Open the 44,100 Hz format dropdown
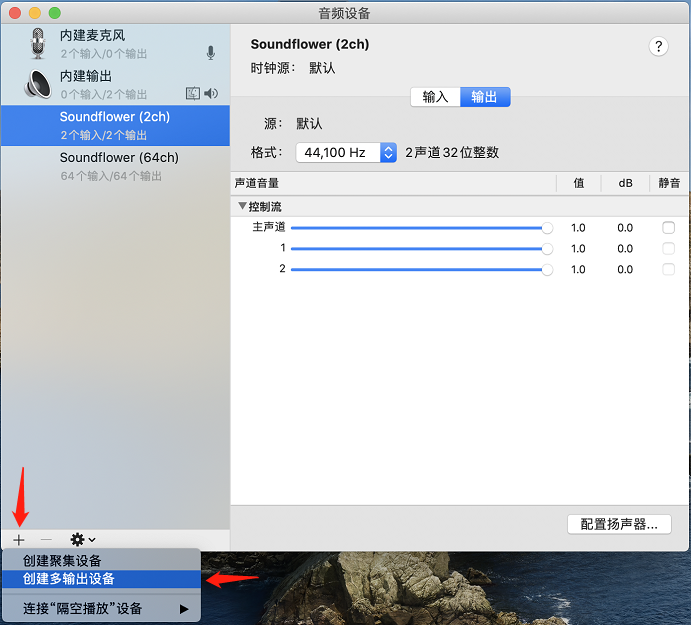 tap(346, 152)
